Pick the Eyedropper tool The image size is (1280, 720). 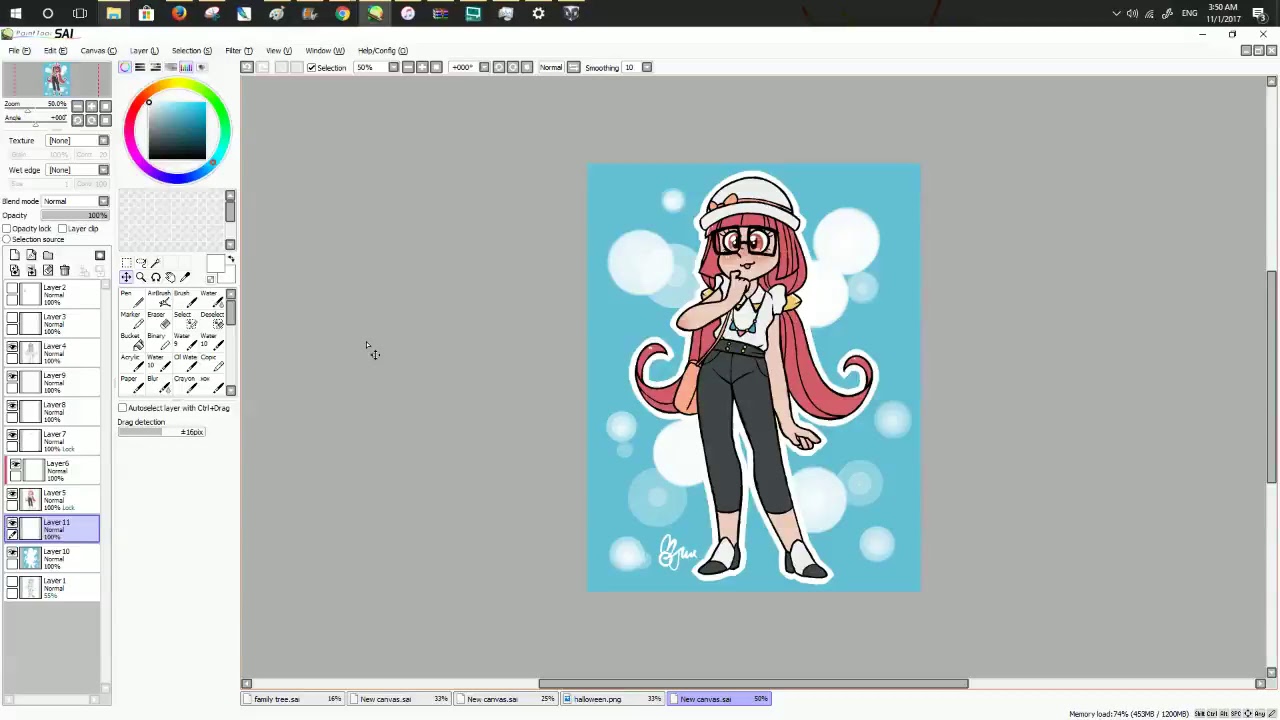pos(185,277)
